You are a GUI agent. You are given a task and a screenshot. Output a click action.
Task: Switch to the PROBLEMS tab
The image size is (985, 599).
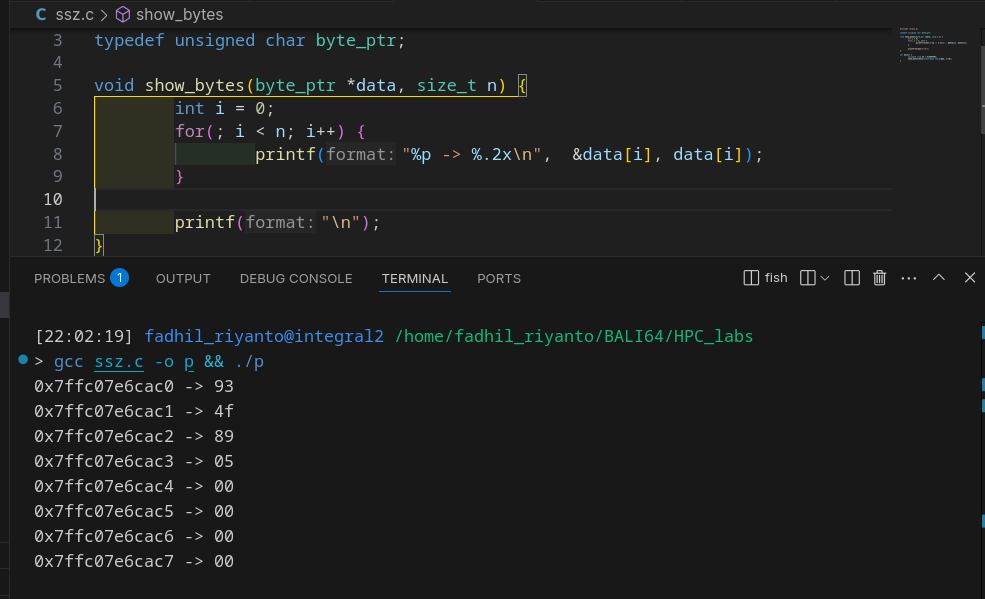point(69,278)
